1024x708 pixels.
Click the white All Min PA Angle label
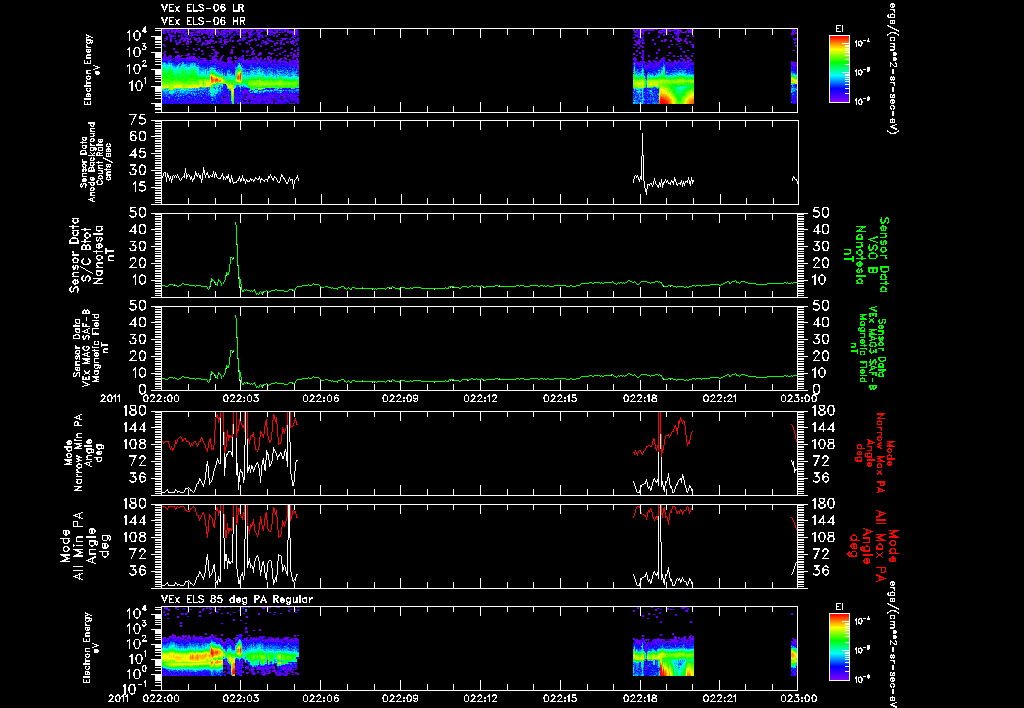pyautogui.click(x=86, y=545)
